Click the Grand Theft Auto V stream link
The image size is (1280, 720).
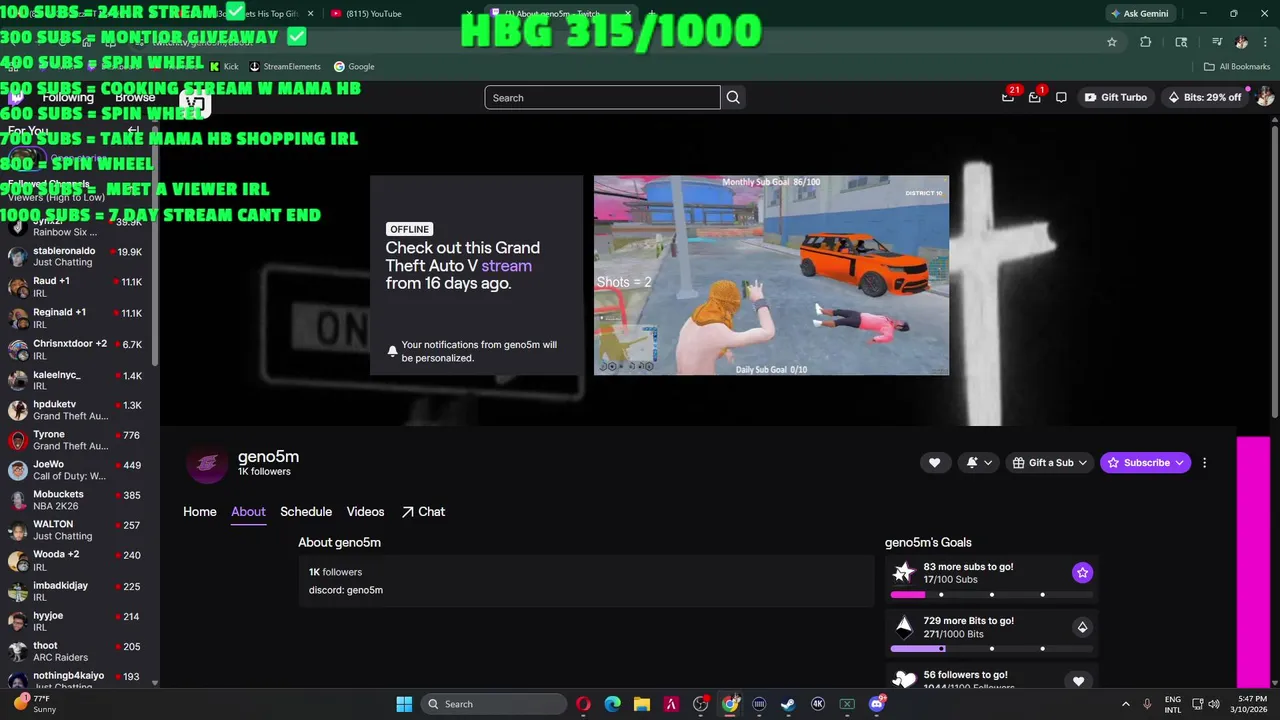click(506, 265)
